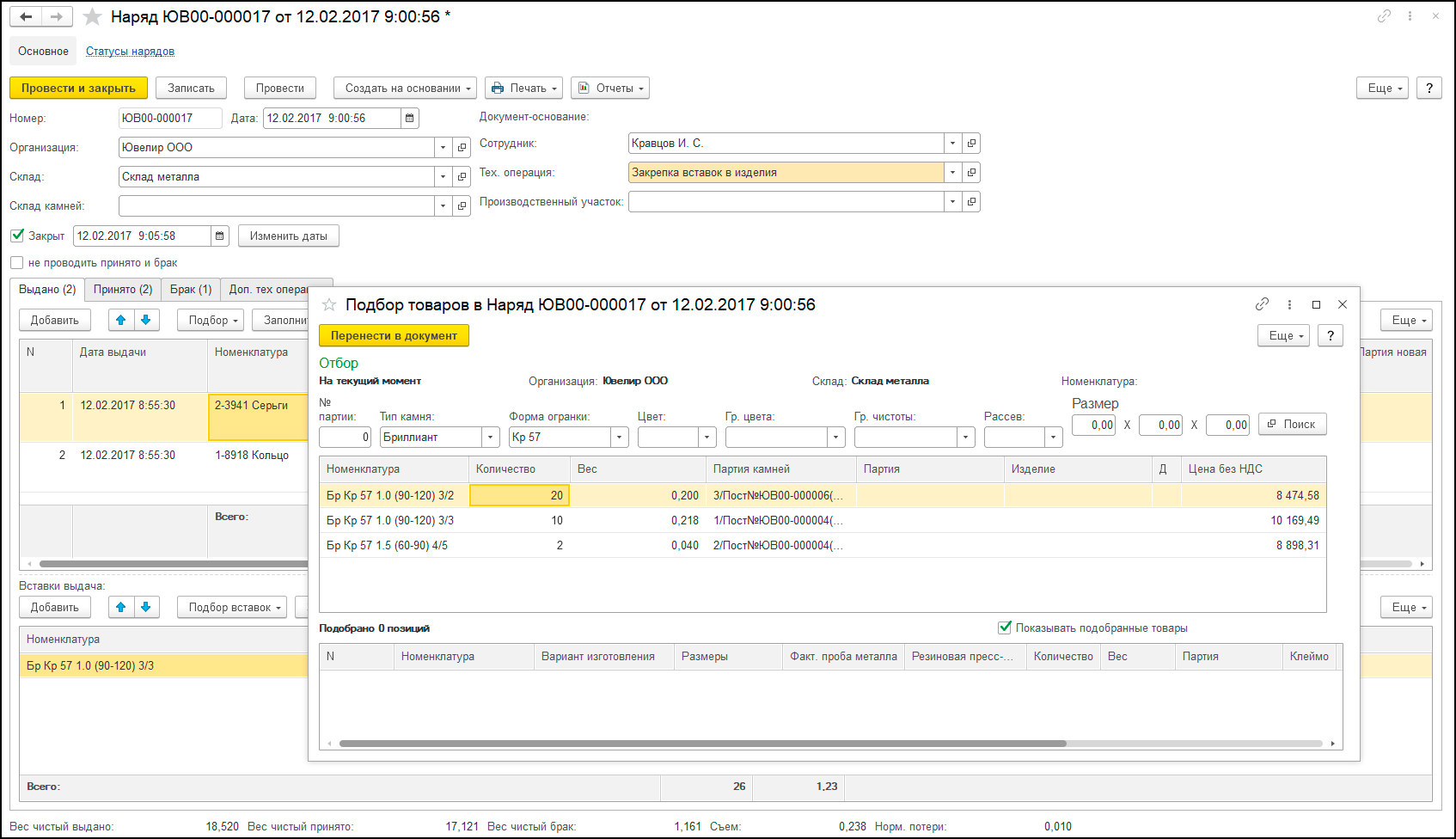Move row down in Вставки выдача section
This screenshot has width=1456, height=839.
pos(146,607)
